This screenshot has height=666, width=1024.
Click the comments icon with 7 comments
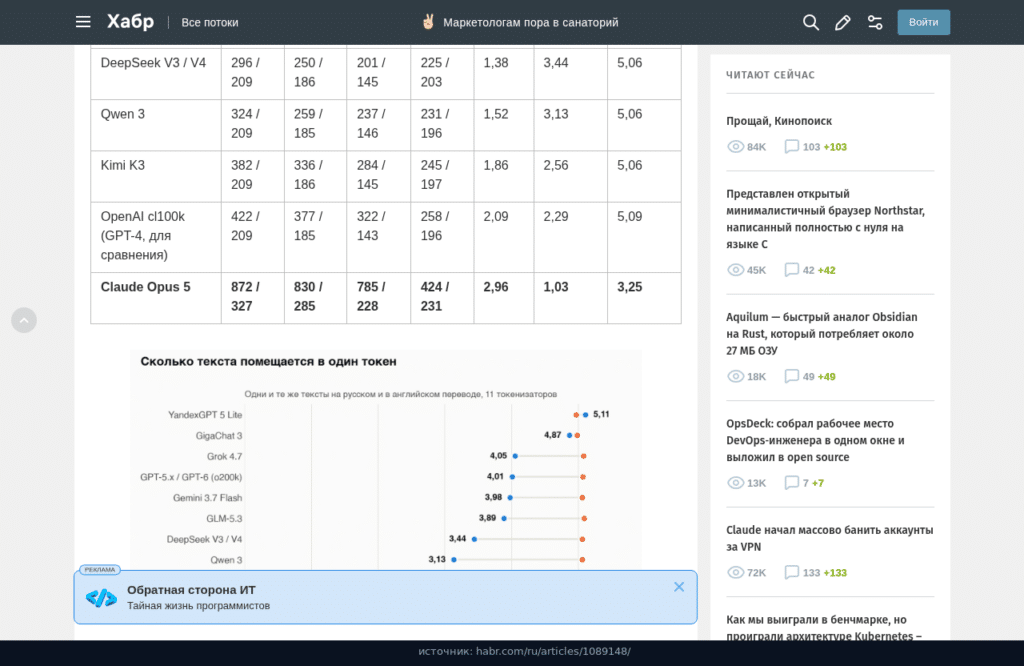coord(792,483)
